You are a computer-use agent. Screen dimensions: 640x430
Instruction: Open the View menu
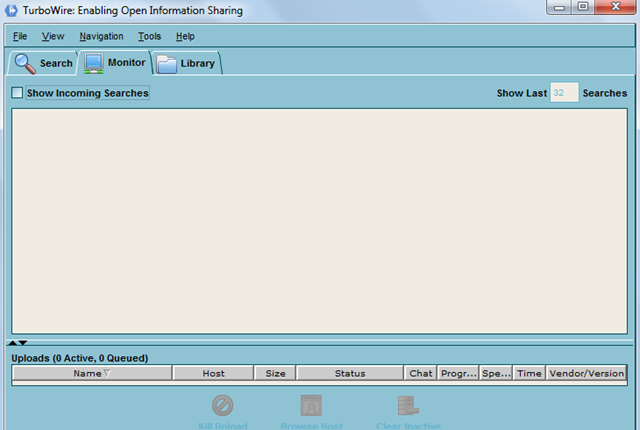[x=53, y=36]
